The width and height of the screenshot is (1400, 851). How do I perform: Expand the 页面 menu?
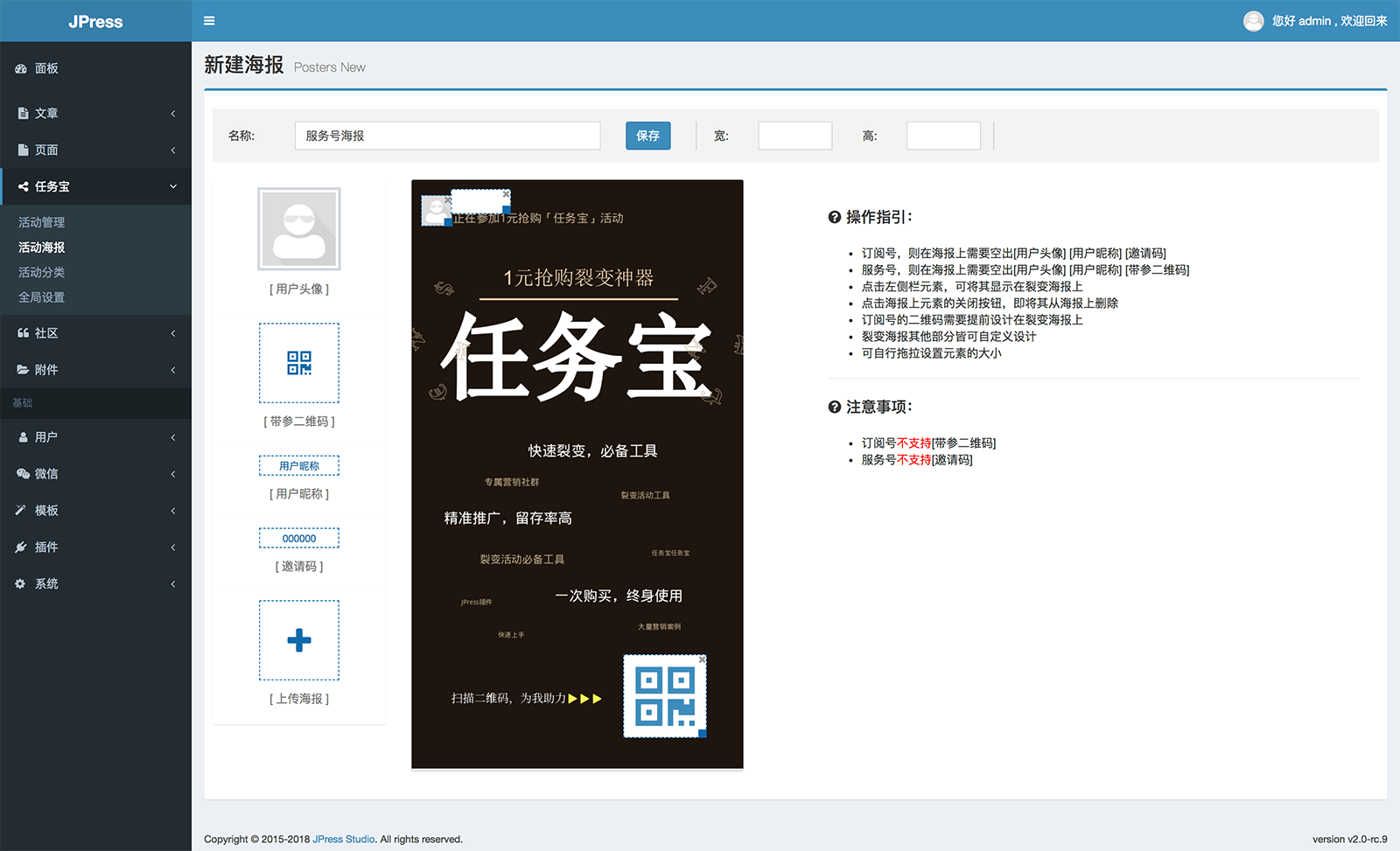[95, 150]
